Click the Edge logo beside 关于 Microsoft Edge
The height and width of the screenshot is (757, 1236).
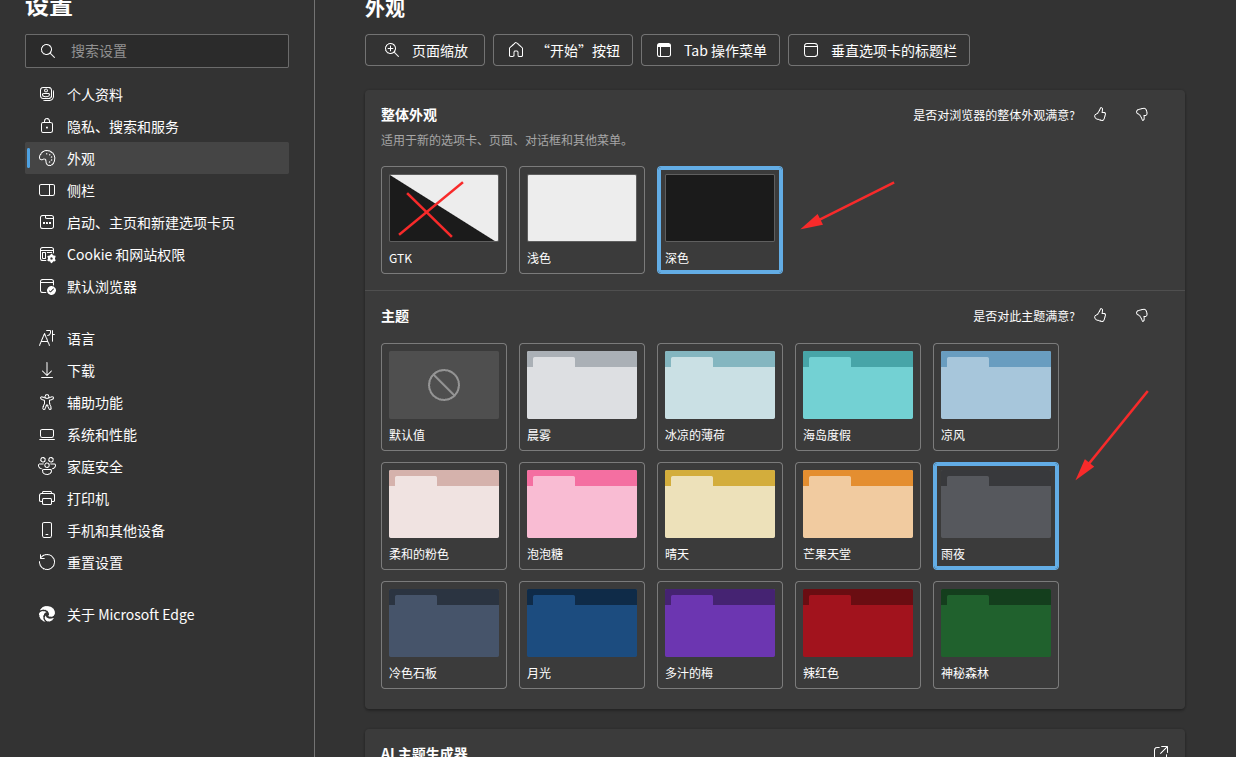(46, 615)
